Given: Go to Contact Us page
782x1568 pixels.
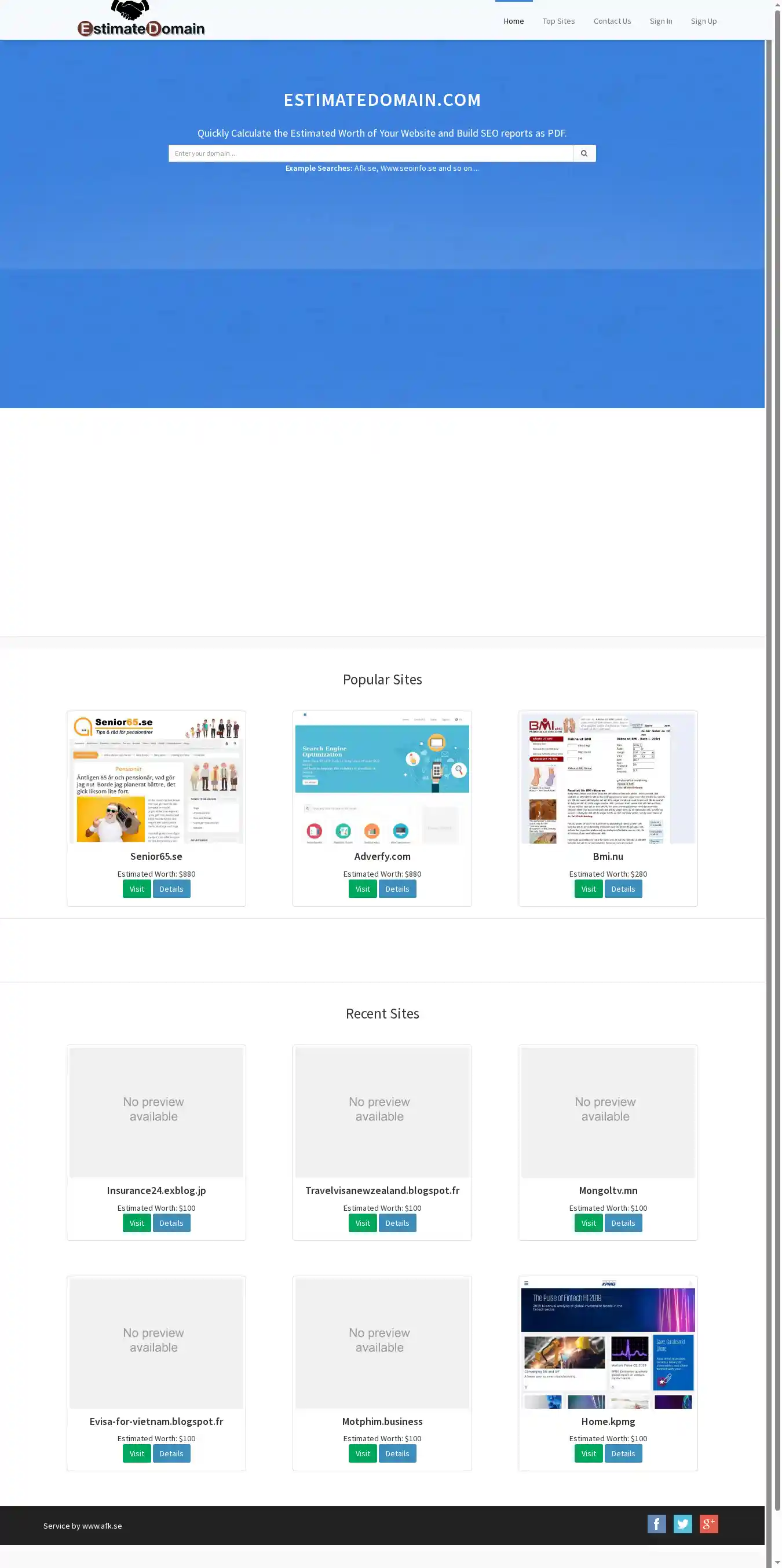Looking at the screenshot, I should click(x=612, y=21).
